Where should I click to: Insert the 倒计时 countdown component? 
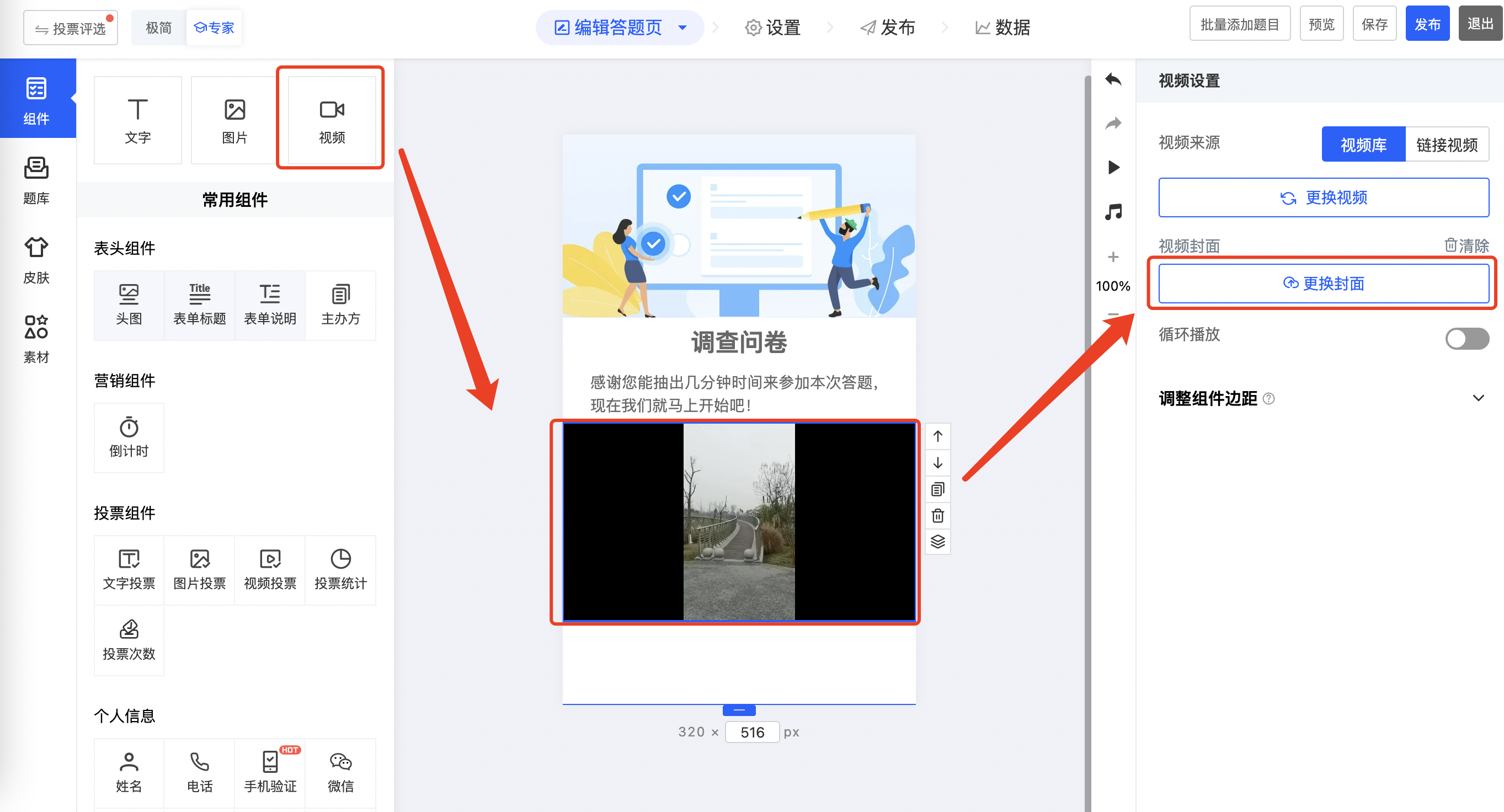pyautogui.click(x=129, y=438)
